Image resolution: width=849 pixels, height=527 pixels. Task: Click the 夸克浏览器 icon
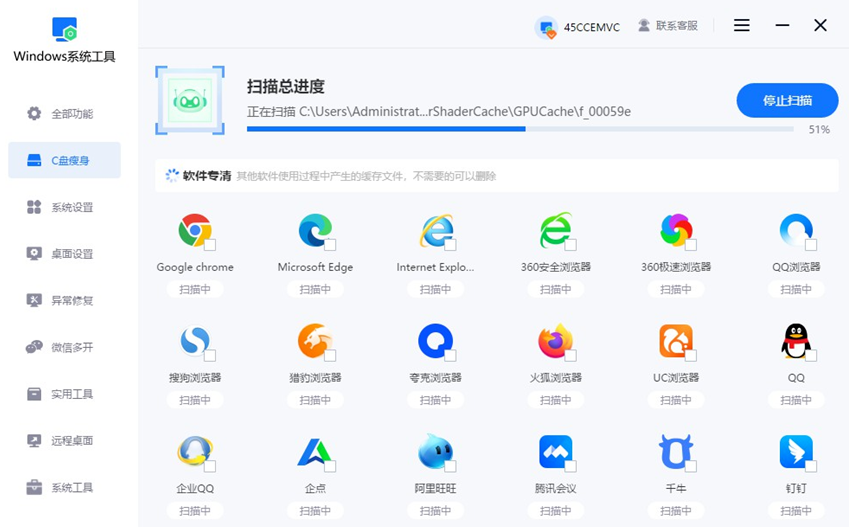(435, 341)
